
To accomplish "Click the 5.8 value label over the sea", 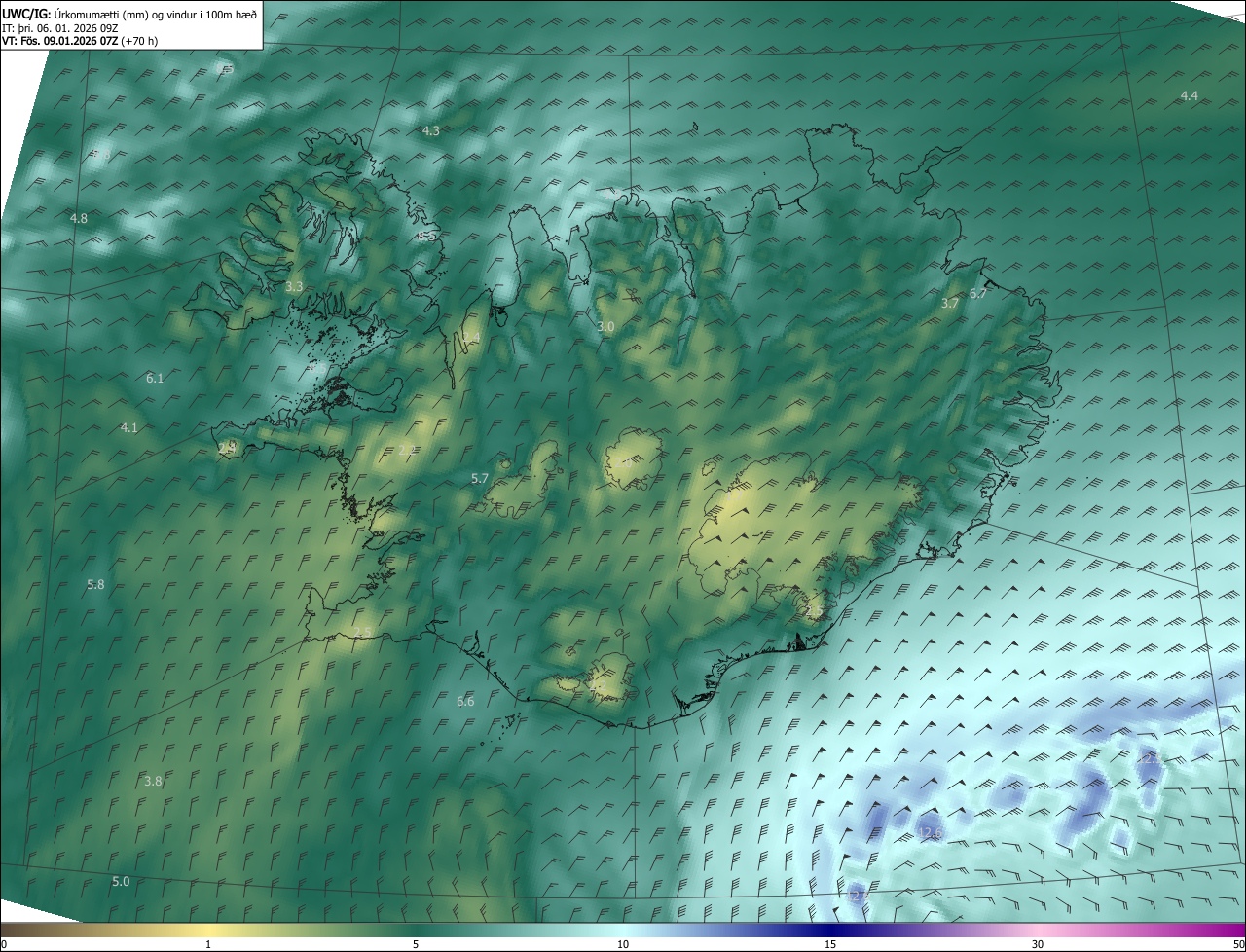I will (95, 584).
